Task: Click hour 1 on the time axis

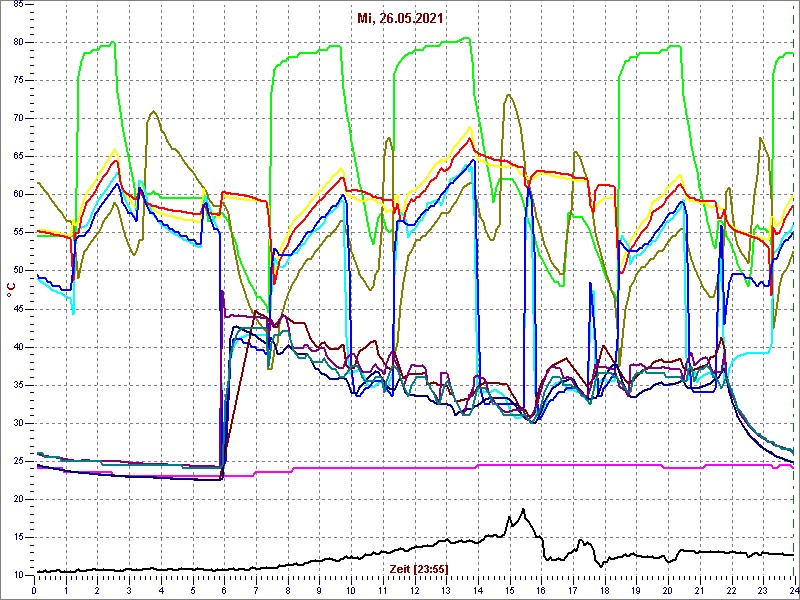Action: [x=65, y=590]
